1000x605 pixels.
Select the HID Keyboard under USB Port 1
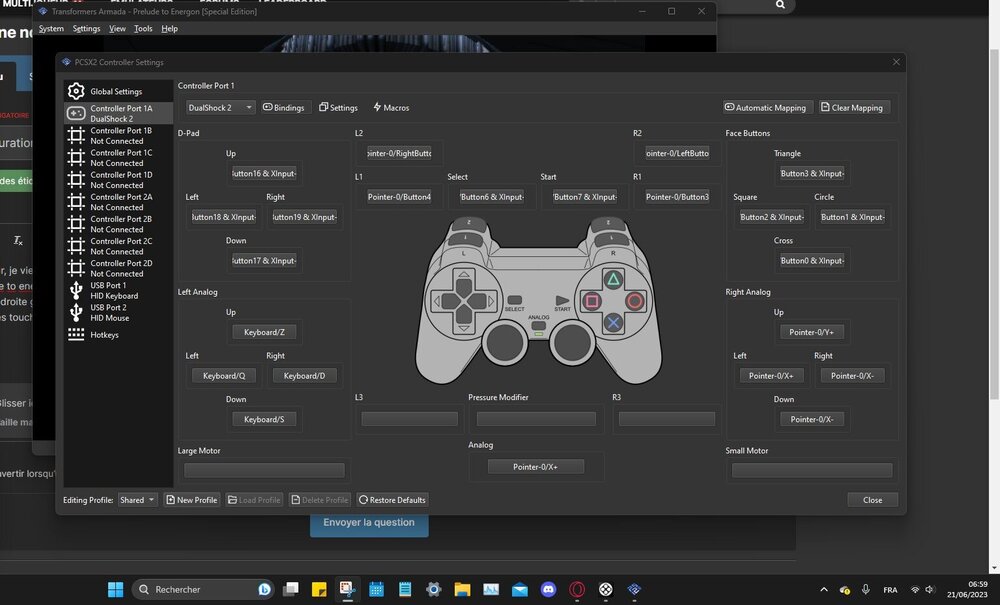pos(117,290)
